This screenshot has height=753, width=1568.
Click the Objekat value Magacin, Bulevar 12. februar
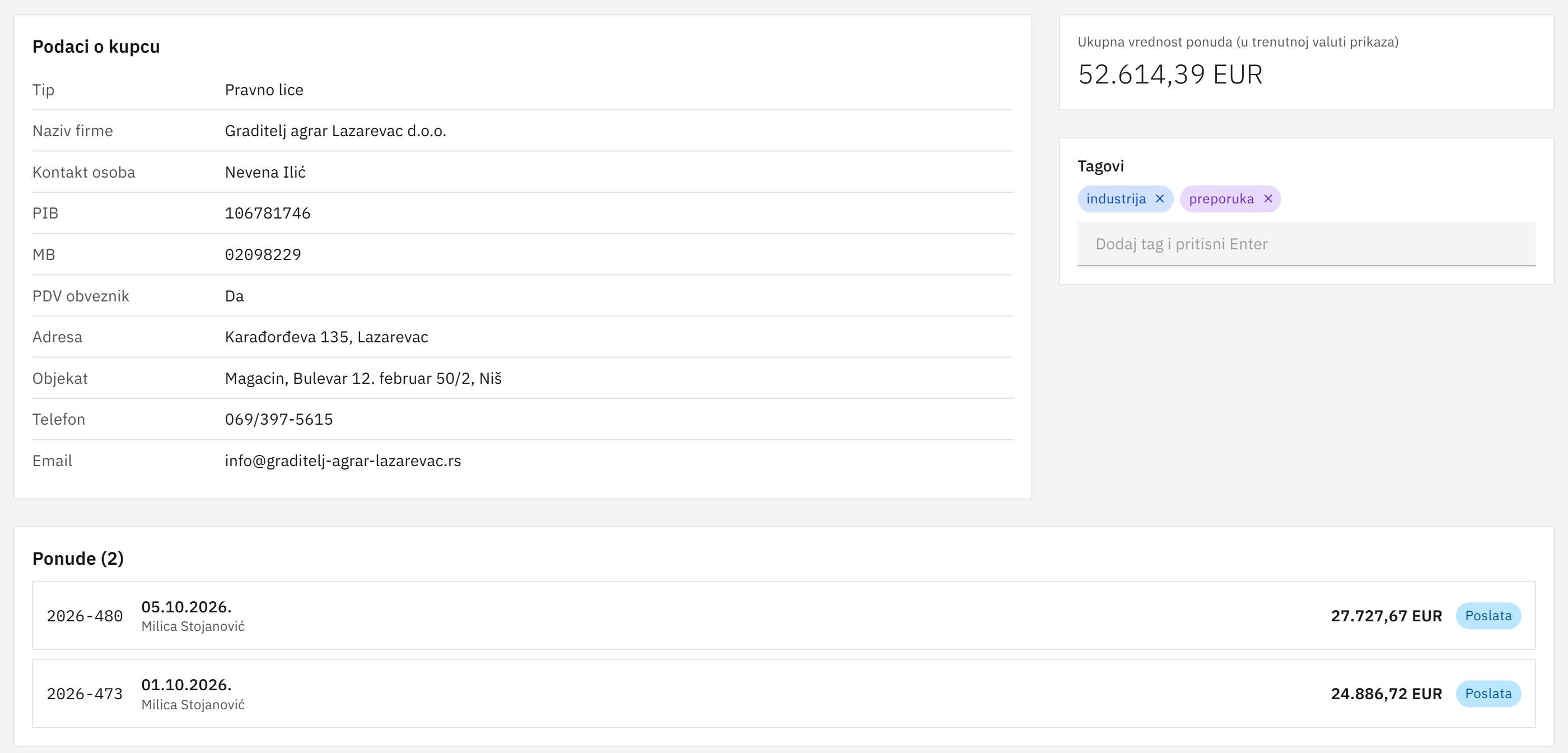point(363,378)
